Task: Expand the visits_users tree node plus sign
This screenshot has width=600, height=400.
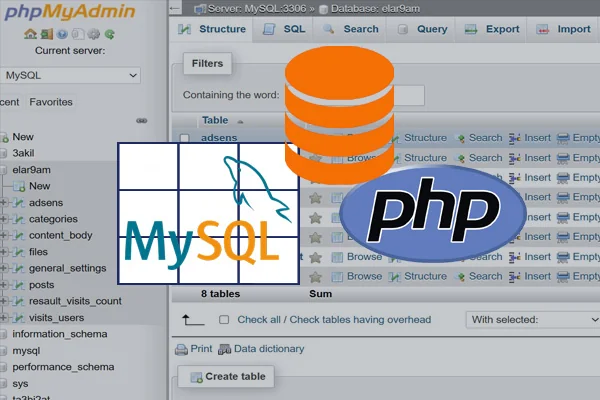Action: [x=3, y=318]
